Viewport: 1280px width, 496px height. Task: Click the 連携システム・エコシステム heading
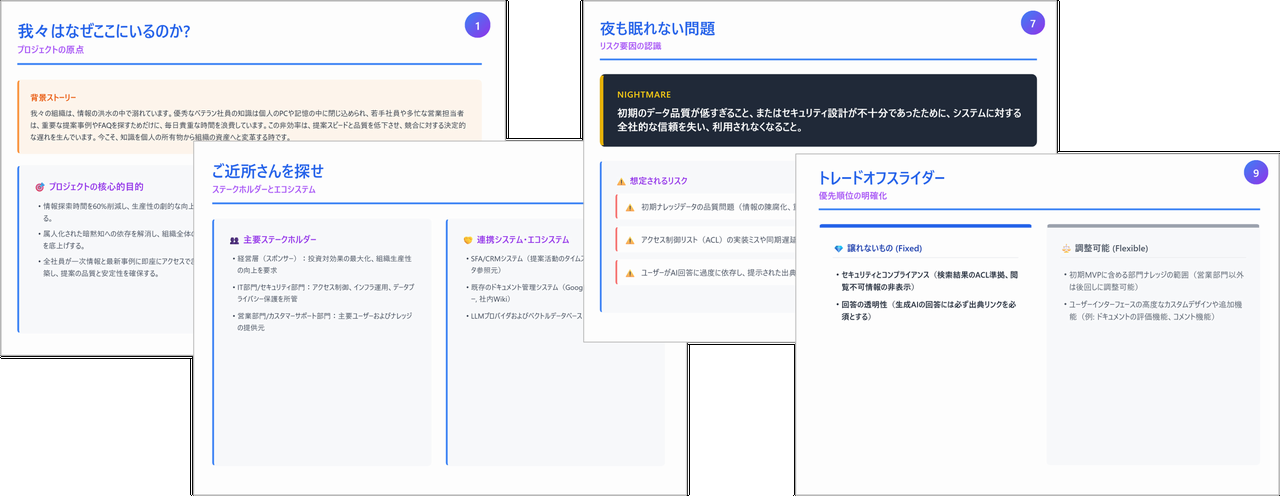[523, 240]
